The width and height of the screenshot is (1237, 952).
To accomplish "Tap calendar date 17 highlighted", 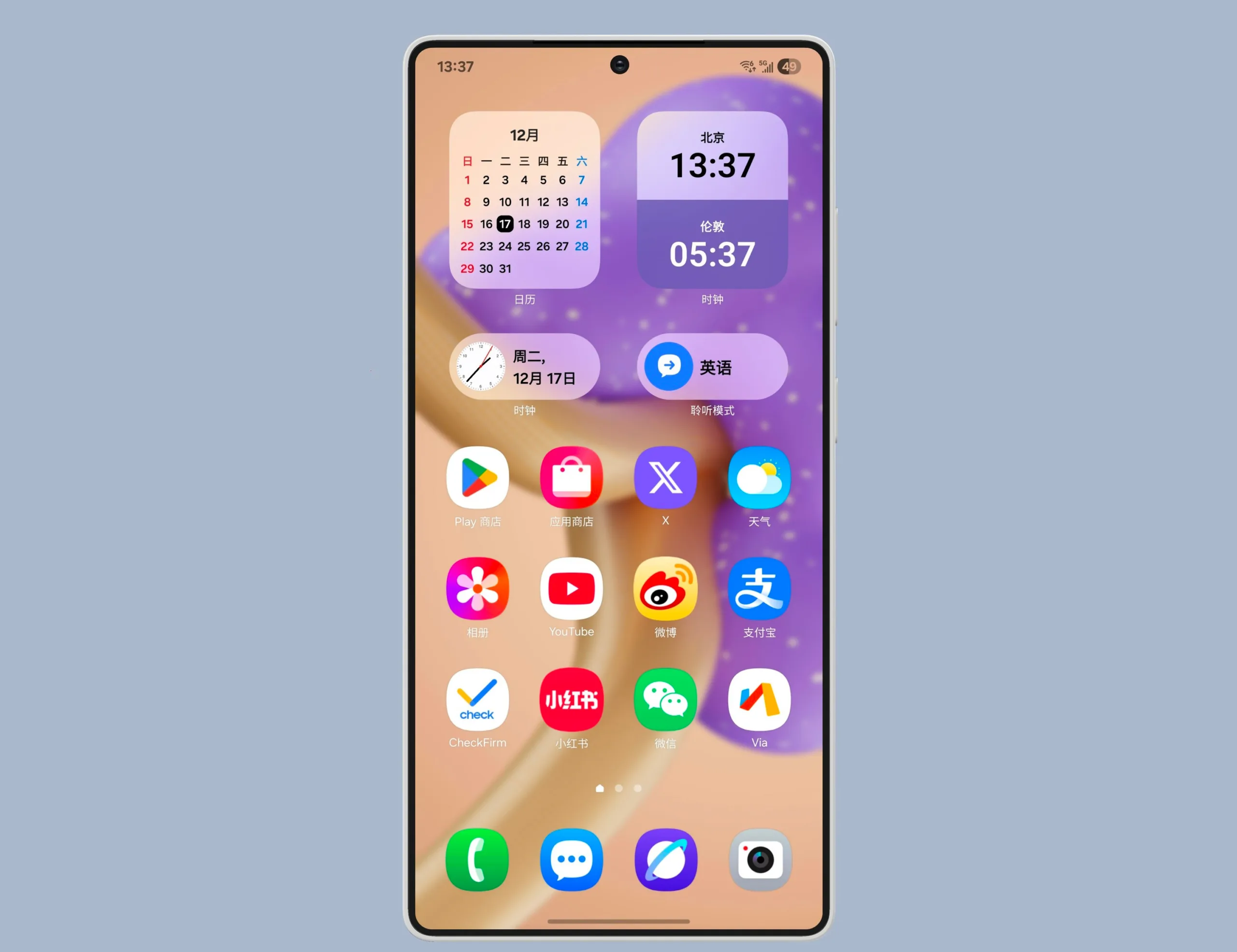I will click(505, 224).
